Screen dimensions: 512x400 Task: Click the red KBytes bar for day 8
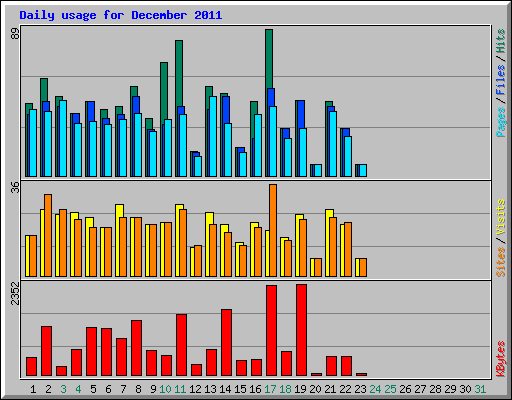(x=136, y=348)
